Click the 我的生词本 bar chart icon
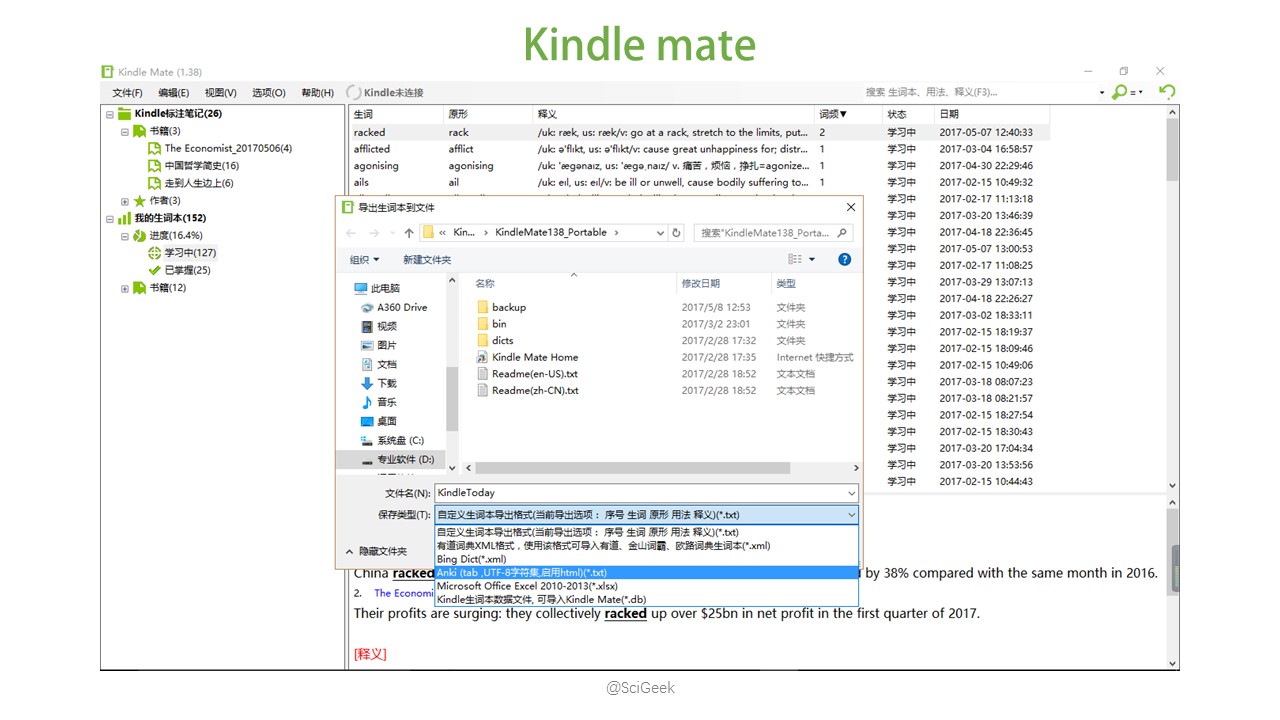1280x720 pixels. 125,218
